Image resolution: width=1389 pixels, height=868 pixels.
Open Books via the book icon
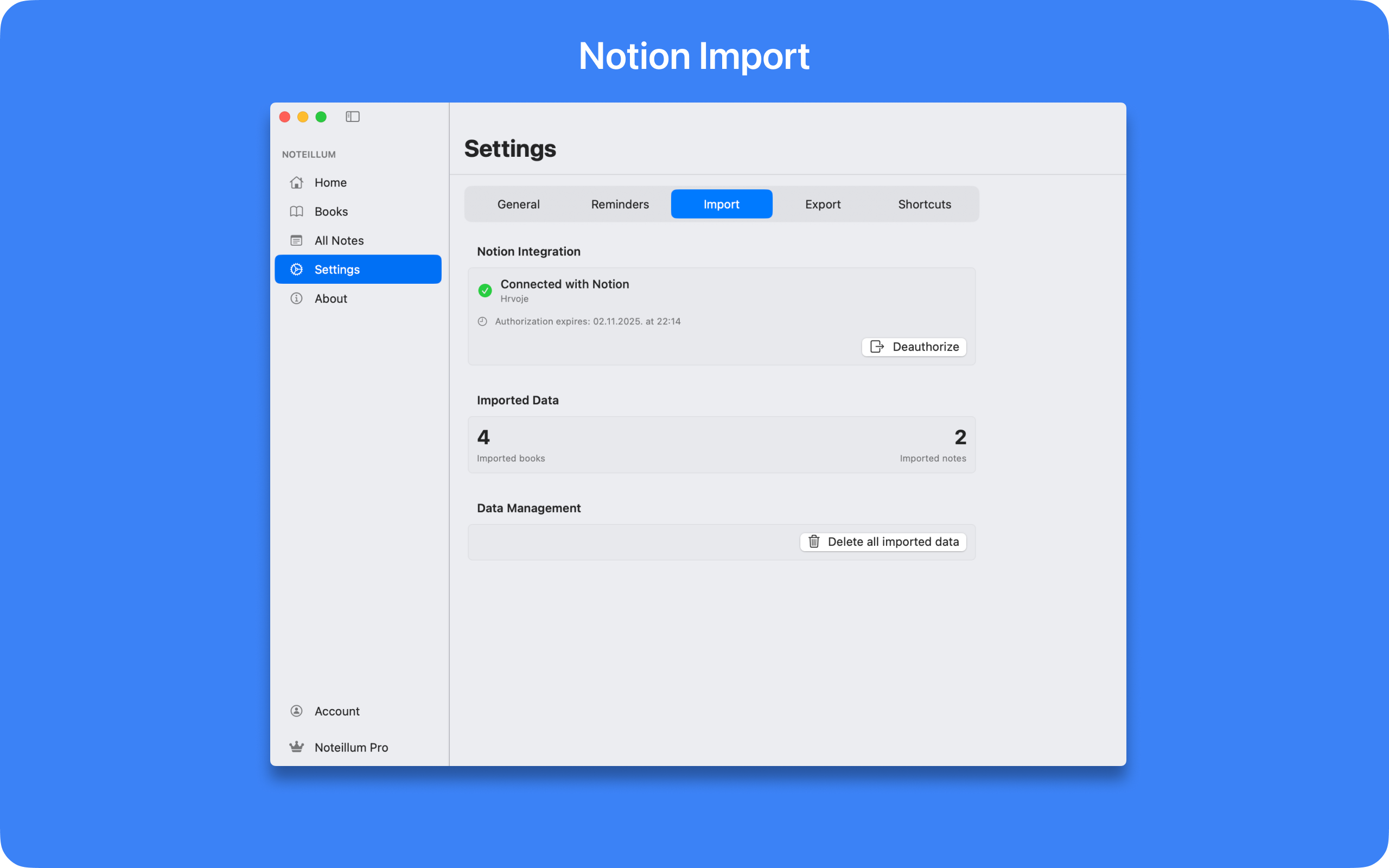tap(296, 211)
